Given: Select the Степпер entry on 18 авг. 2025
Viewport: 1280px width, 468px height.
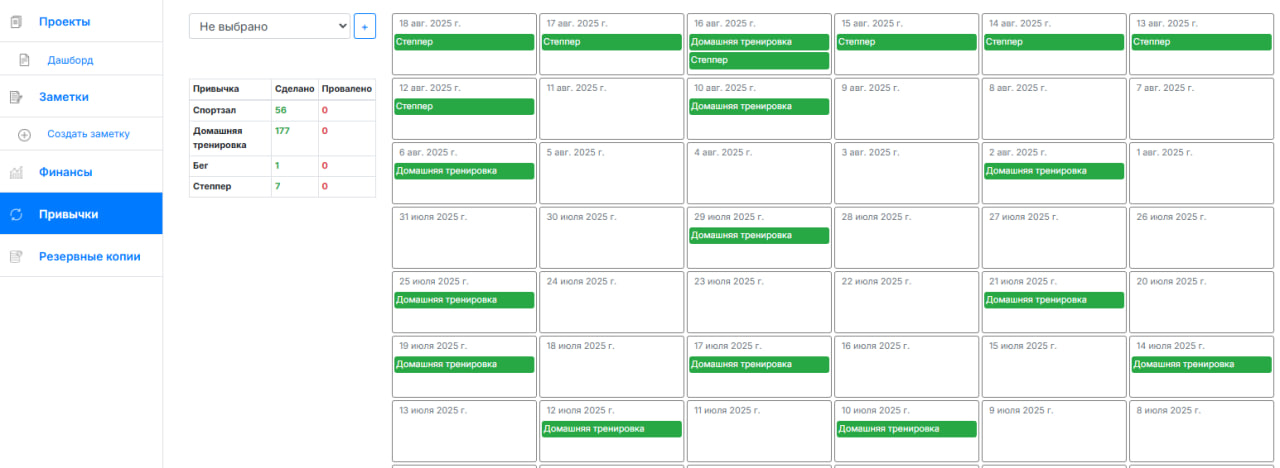Looking at the screenshot, I should [464, 42].
